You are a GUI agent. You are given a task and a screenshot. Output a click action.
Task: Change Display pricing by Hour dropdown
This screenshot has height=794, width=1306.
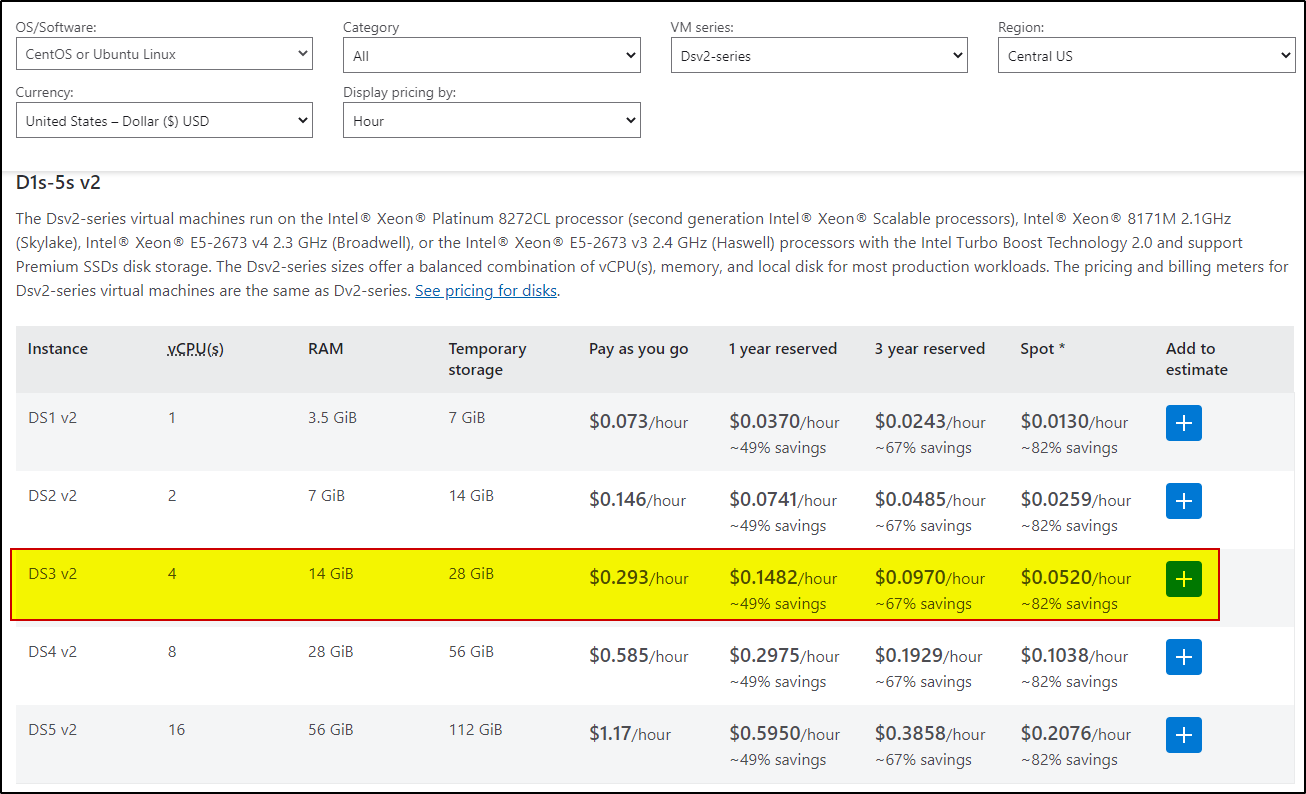(x=491, y=121)
